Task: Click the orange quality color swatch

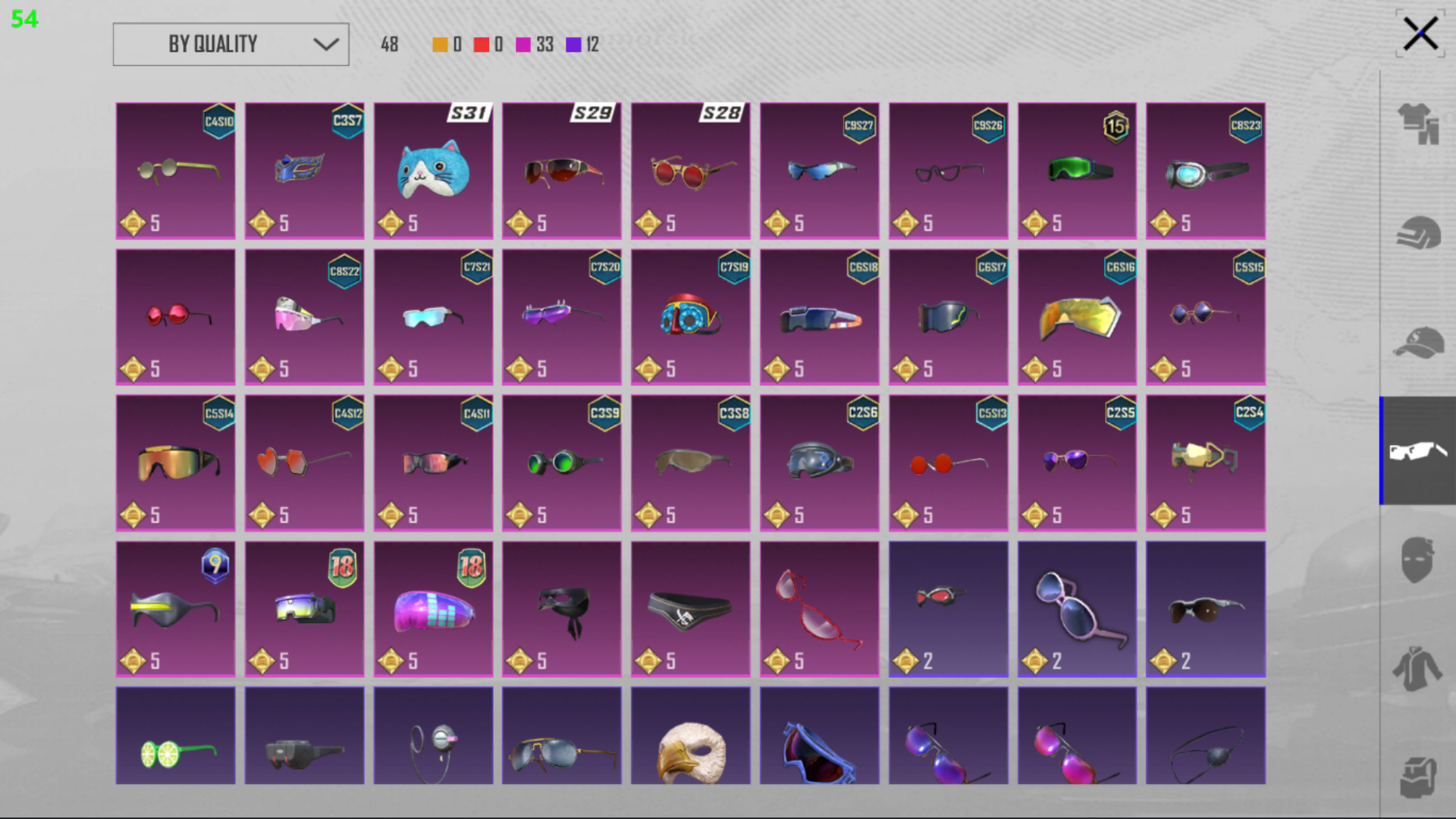Action: (440, 45)
